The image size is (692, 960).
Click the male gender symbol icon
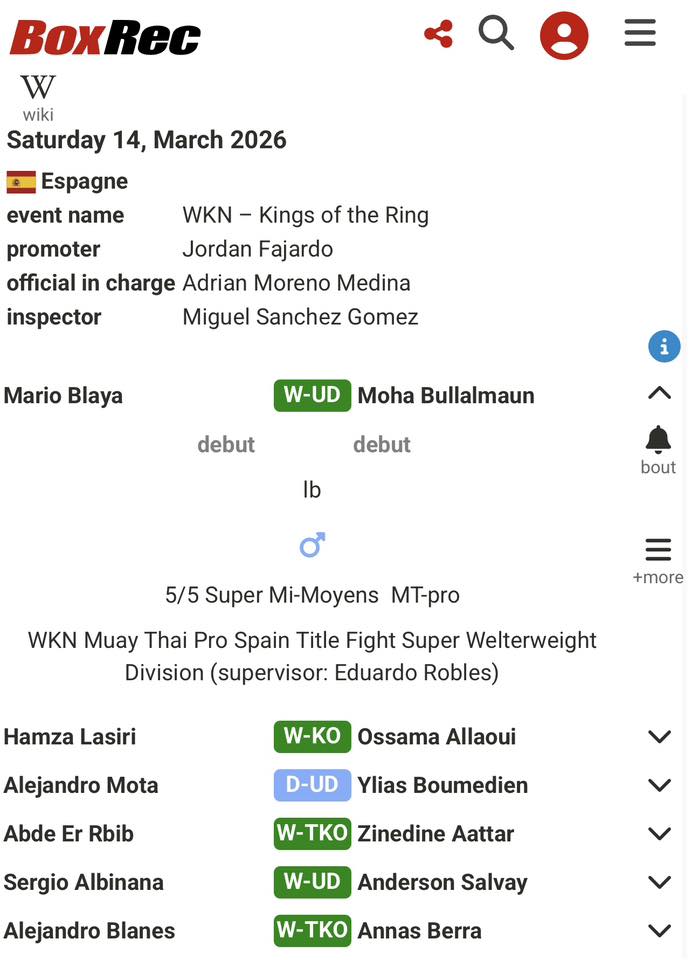[x=312, y=546]
